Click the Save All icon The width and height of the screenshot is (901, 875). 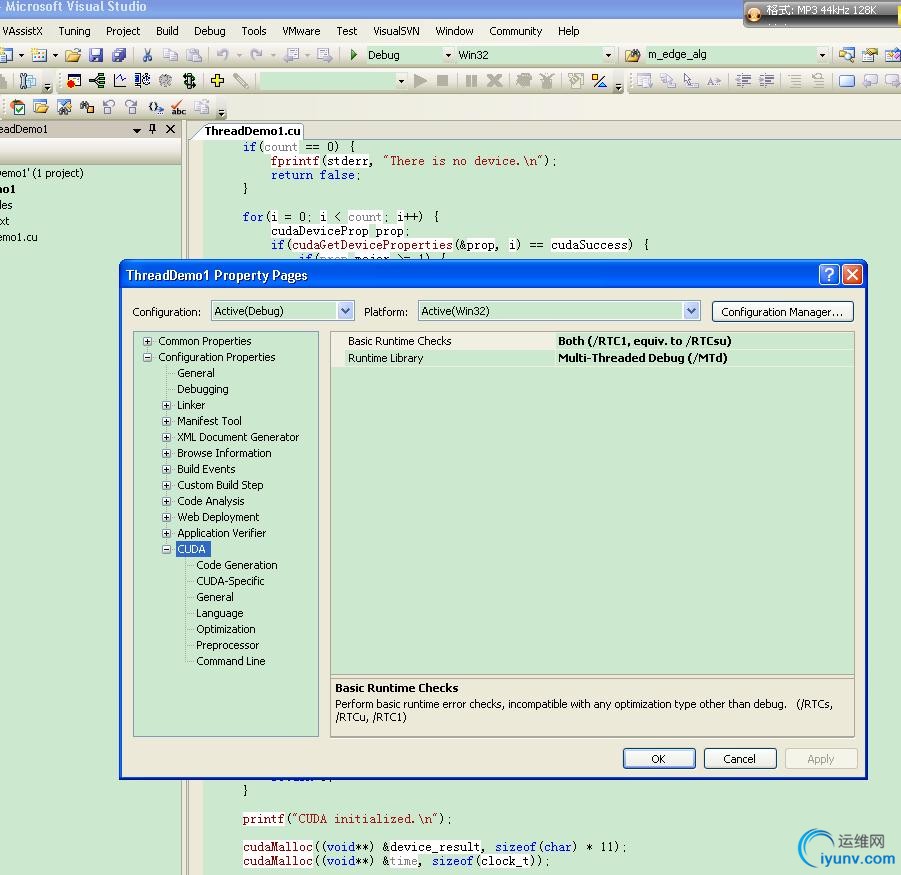(x=119, y=55)
